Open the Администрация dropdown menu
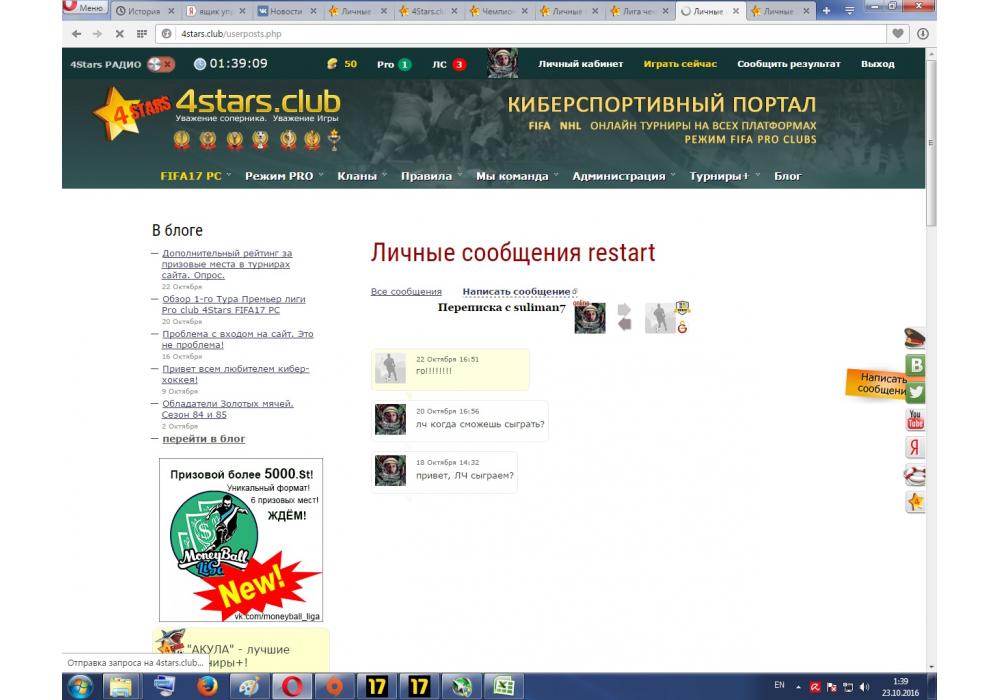The image size is (1000, 700). [x=622, y=176]
